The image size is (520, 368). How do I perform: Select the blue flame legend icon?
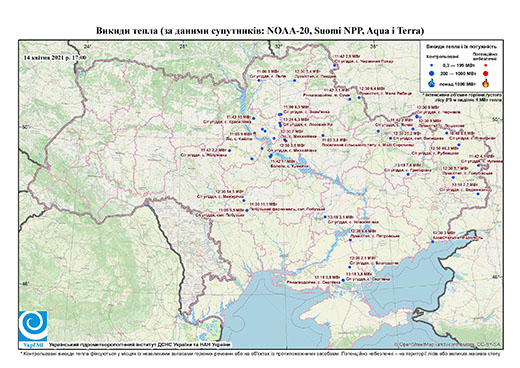432,83
